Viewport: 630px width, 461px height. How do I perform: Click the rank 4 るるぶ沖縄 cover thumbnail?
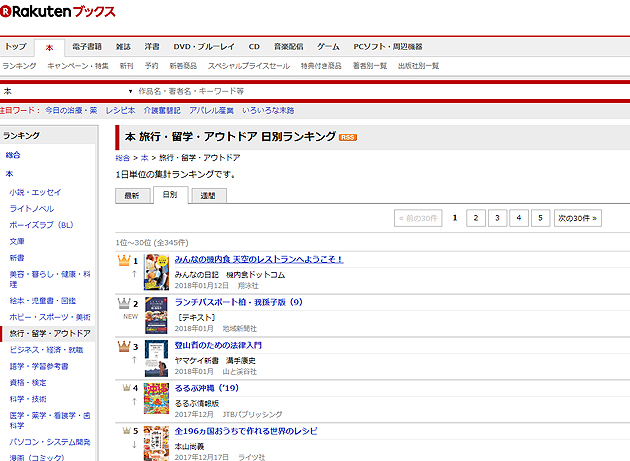click(x=156, y=399)
